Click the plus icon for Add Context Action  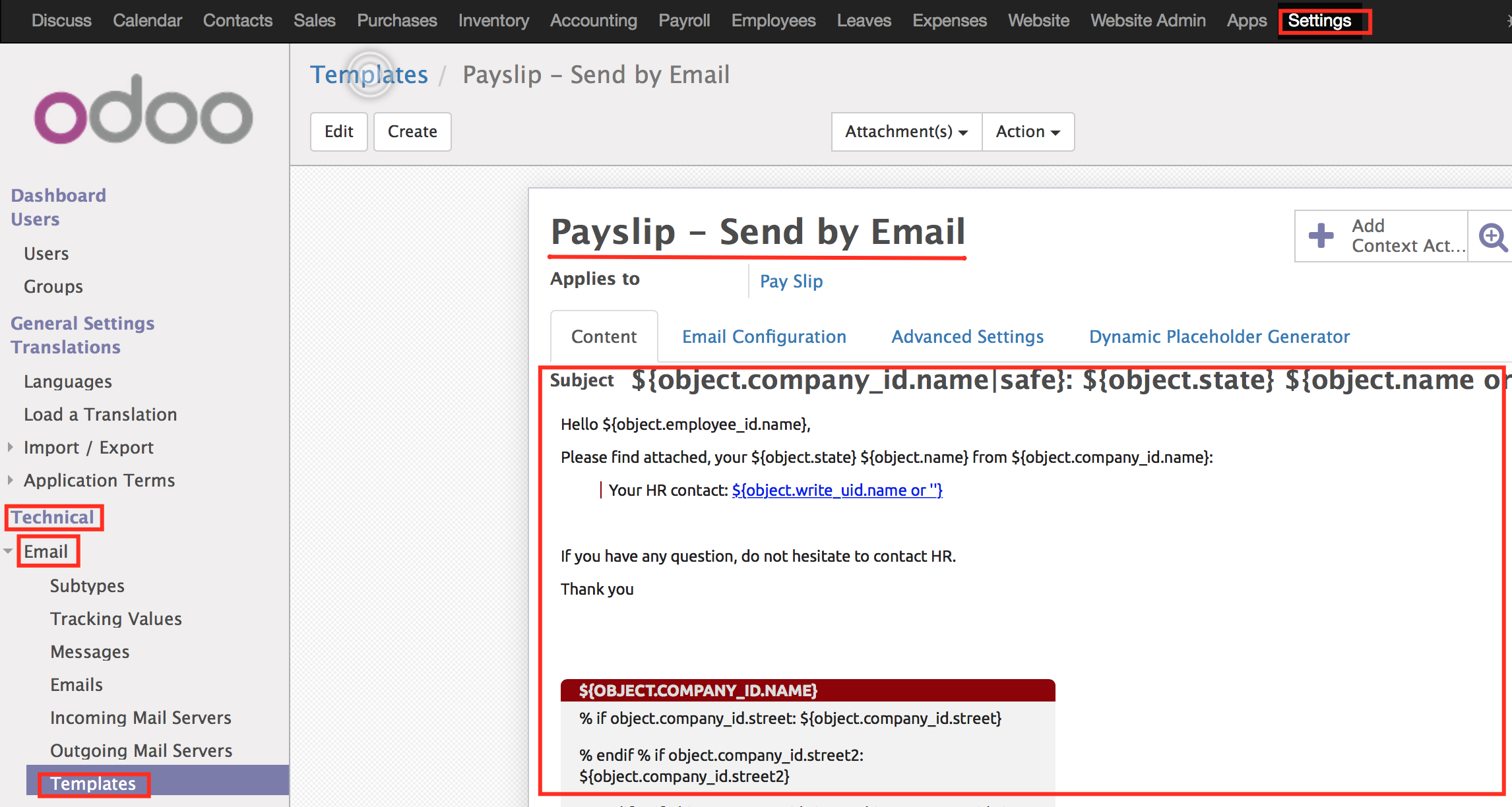coord(1321,235)
